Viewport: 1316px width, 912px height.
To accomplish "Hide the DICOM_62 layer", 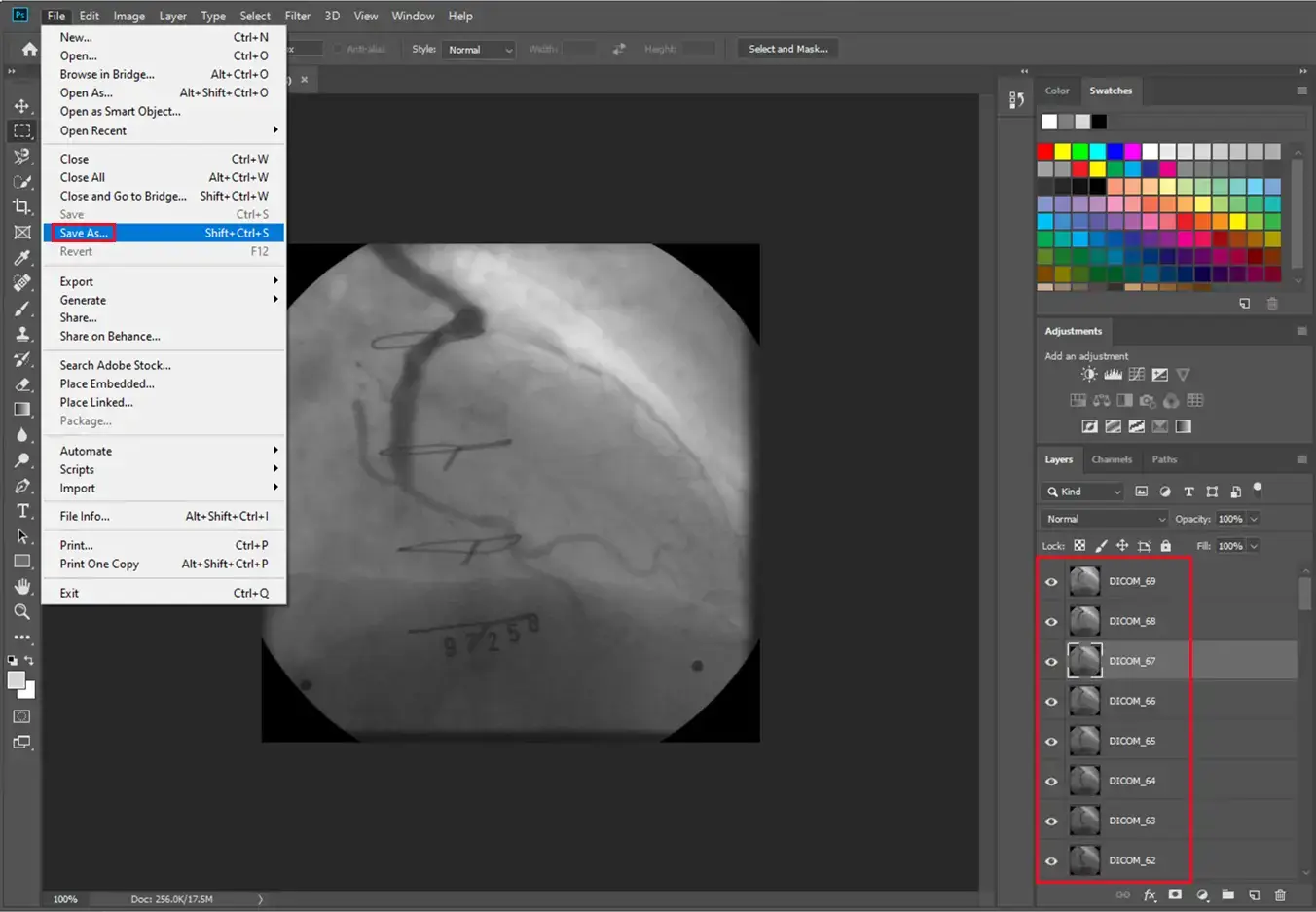I will point(1051,861).
